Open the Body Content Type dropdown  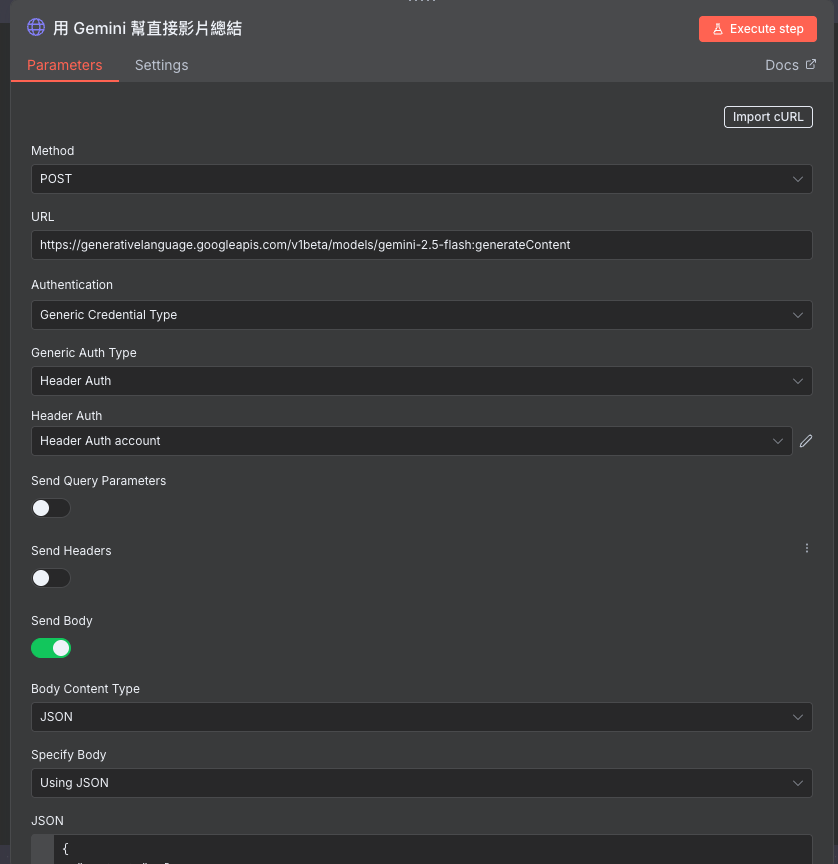tap(421, 717)
